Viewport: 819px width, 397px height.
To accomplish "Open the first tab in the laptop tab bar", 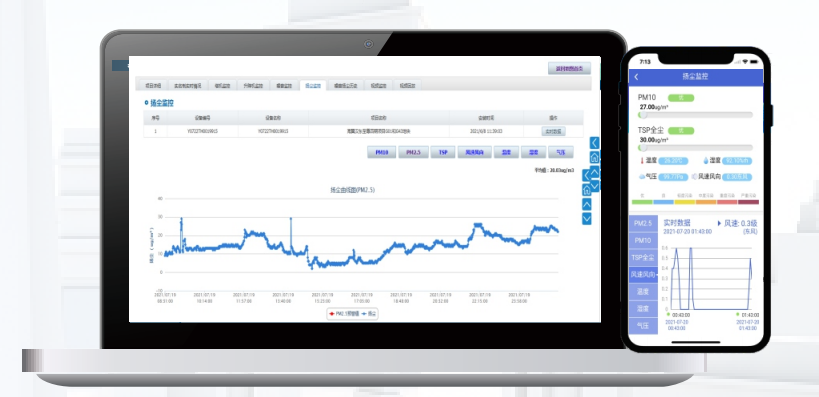I will point(153,86).
